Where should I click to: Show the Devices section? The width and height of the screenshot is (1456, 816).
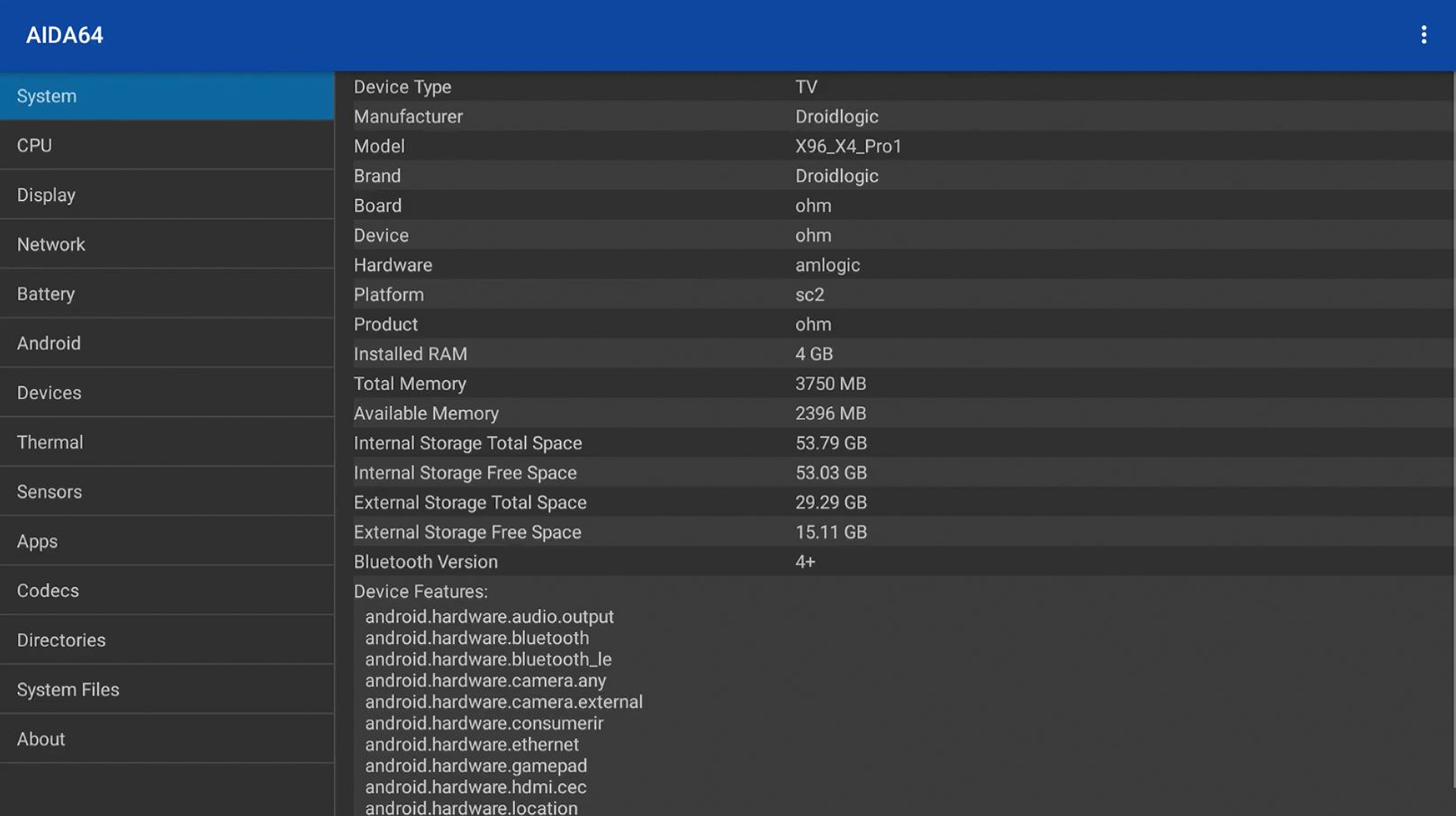167,394
